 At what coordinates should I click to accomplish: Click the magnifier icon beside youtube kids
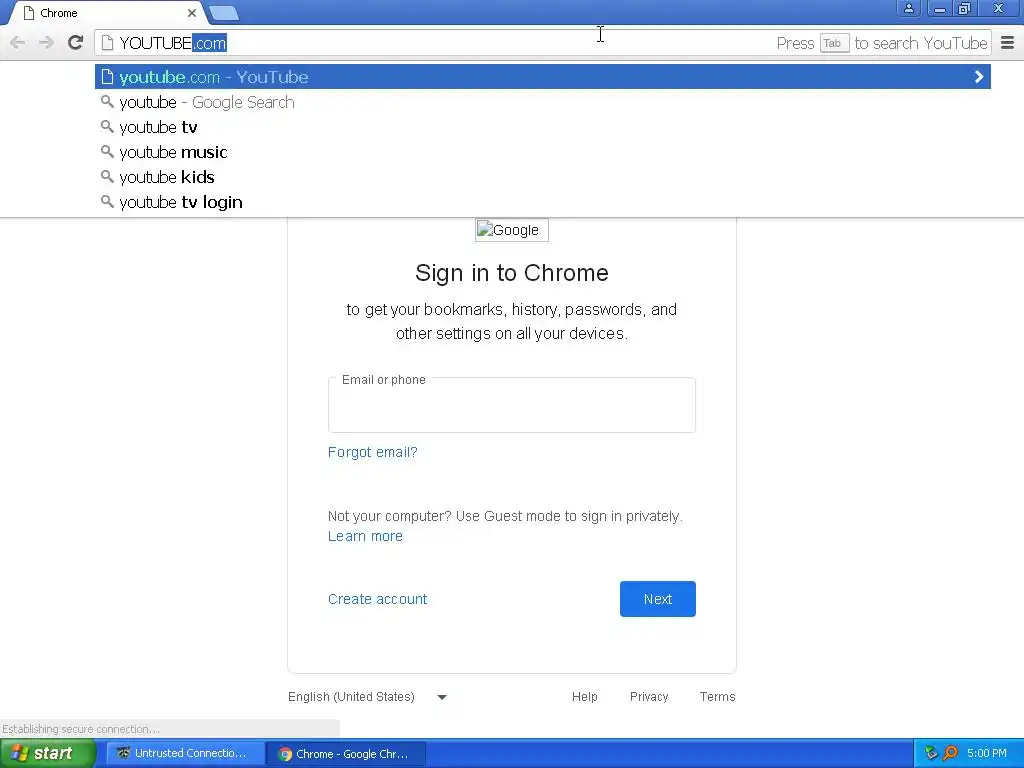(107, 176)
